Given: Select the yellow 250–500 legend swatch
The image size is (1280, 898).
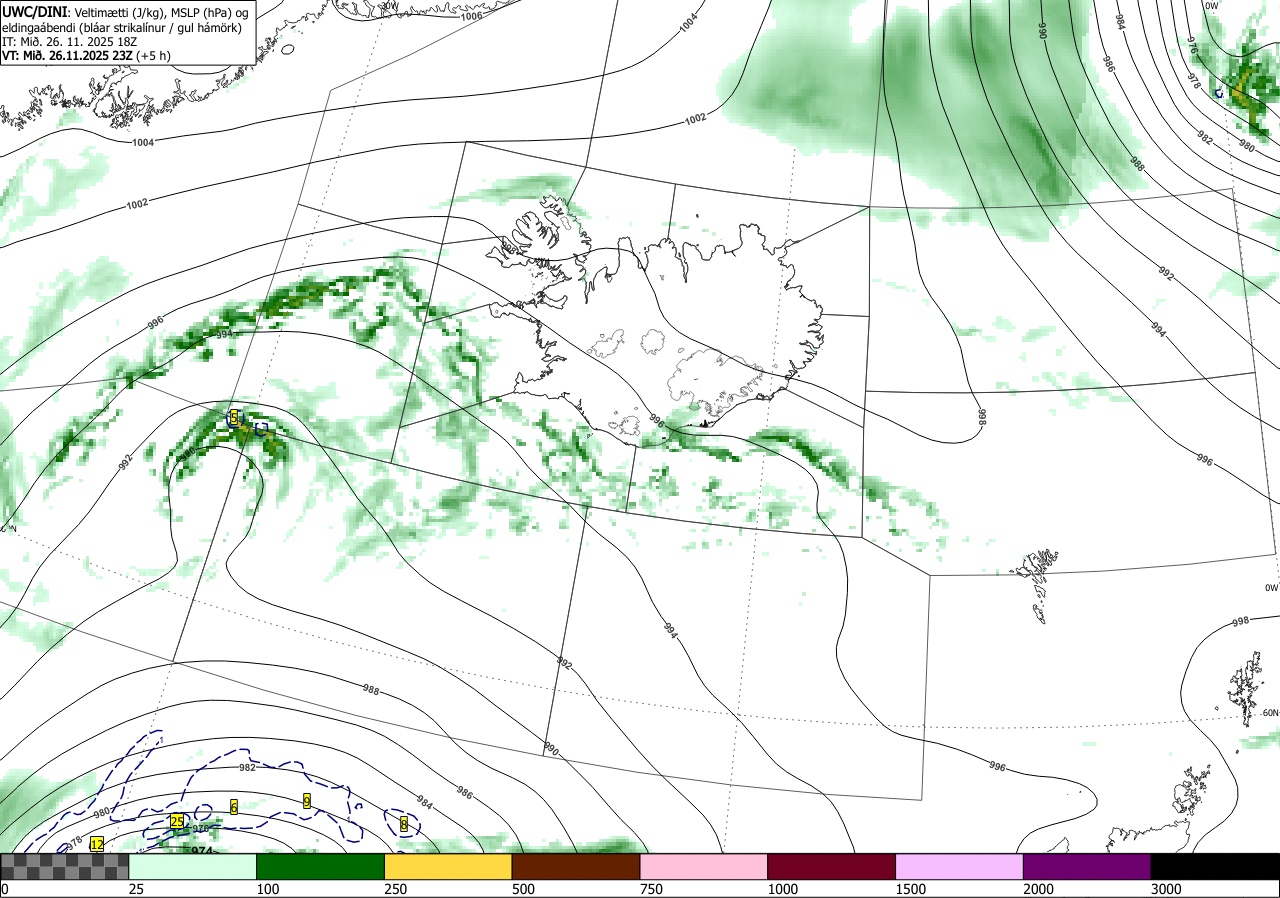Looking at the screenshot, I should click(x=448, y=866).
